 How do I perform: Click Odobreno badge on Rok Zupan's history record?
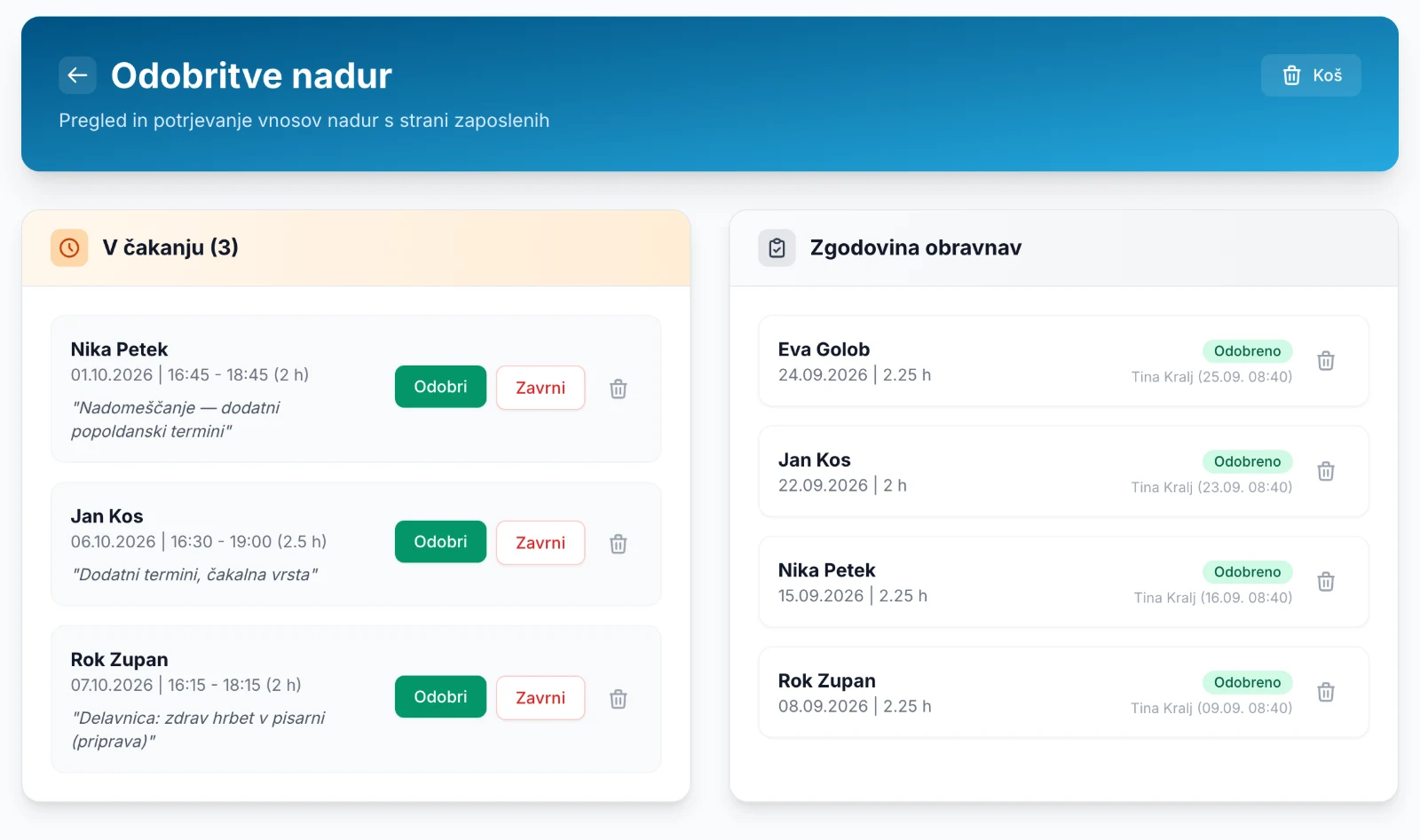(x=1247, y=682)
